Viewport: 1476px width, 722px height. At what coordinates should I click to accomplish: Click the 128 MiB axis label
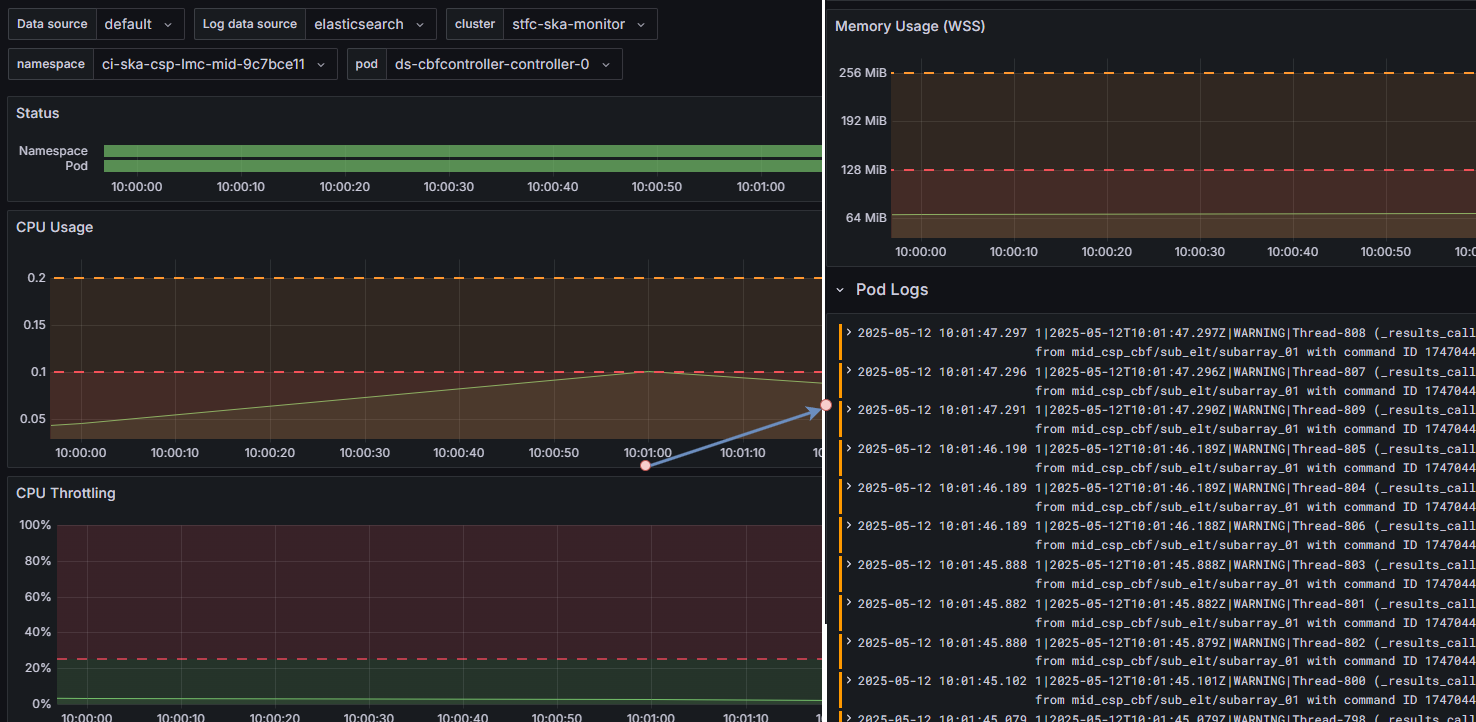(x=863, y=169)
